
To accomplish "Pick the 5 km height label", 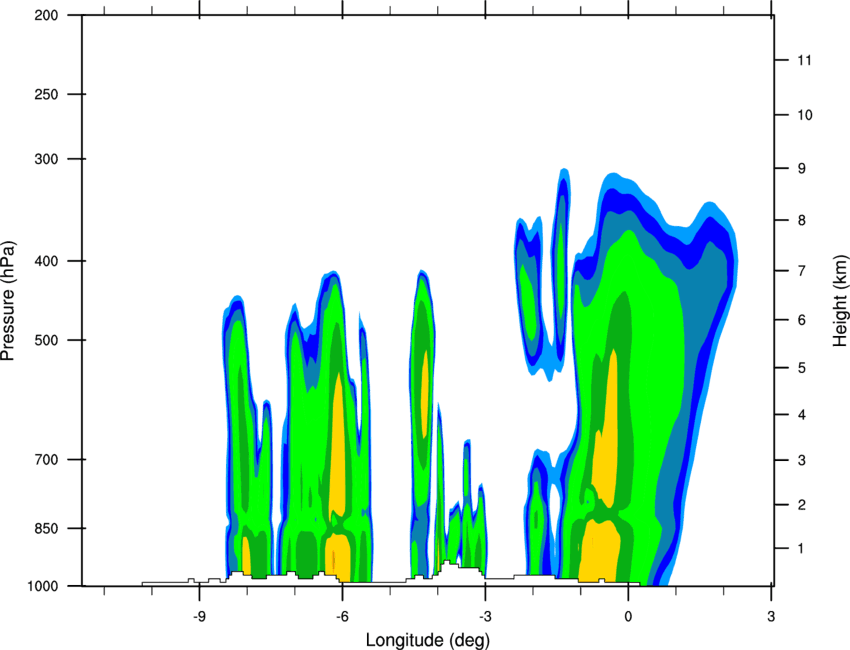I will pos(802,368).
